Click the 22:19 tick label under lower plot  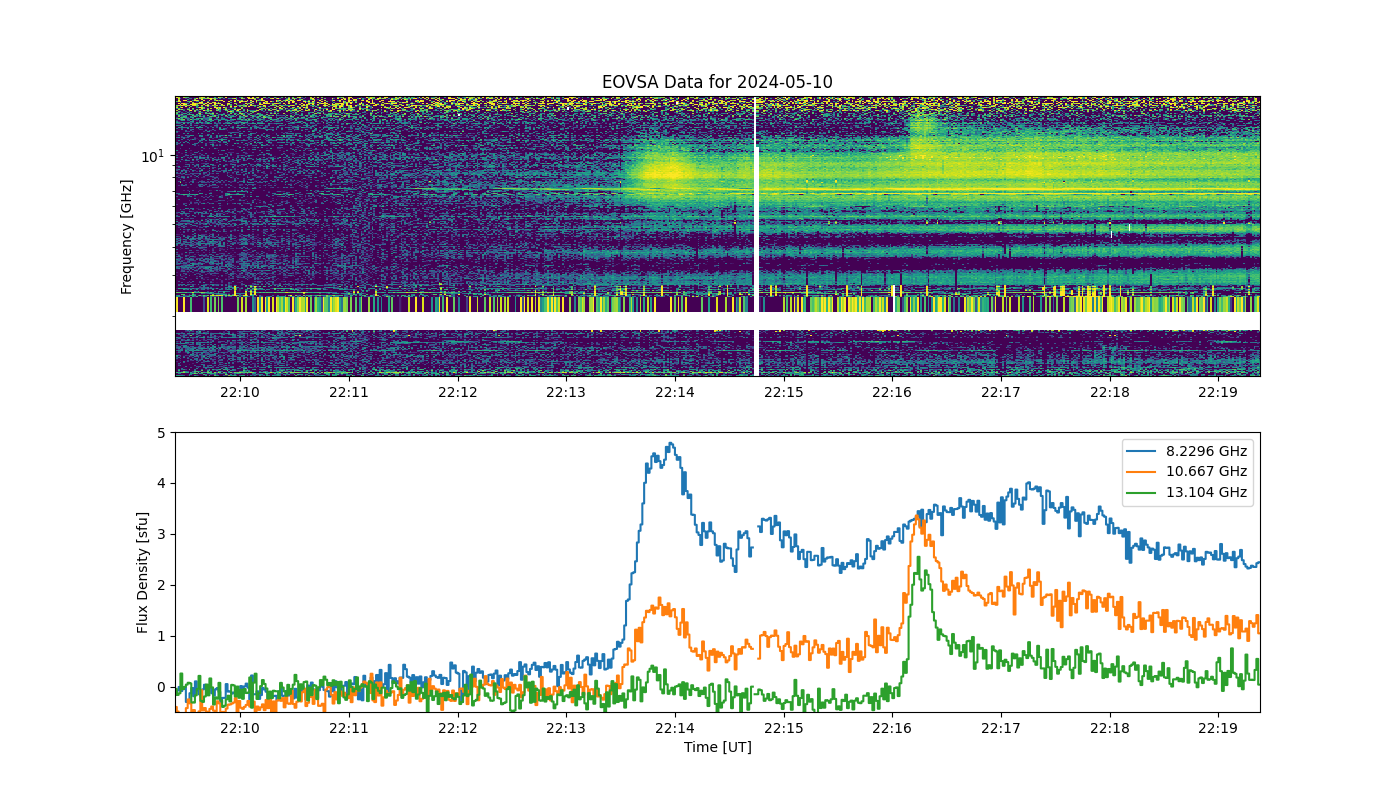[x=1218, y=729]
